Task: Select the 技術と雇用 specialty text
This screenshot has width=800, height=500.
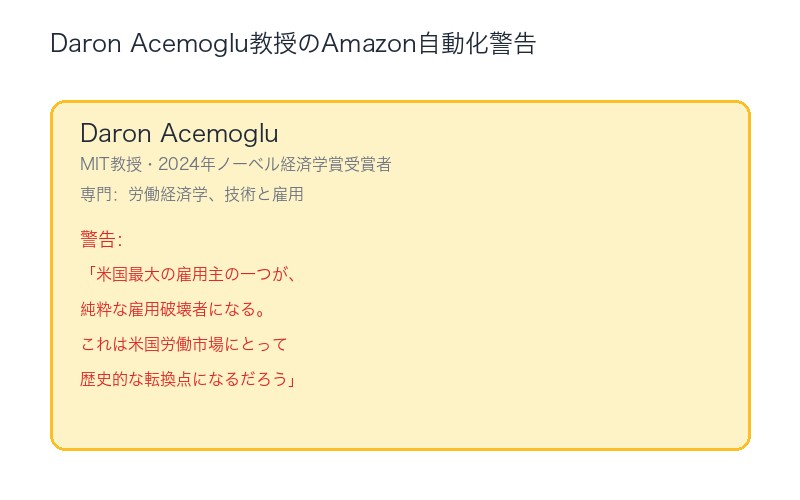Action: [x=264, y=194]
